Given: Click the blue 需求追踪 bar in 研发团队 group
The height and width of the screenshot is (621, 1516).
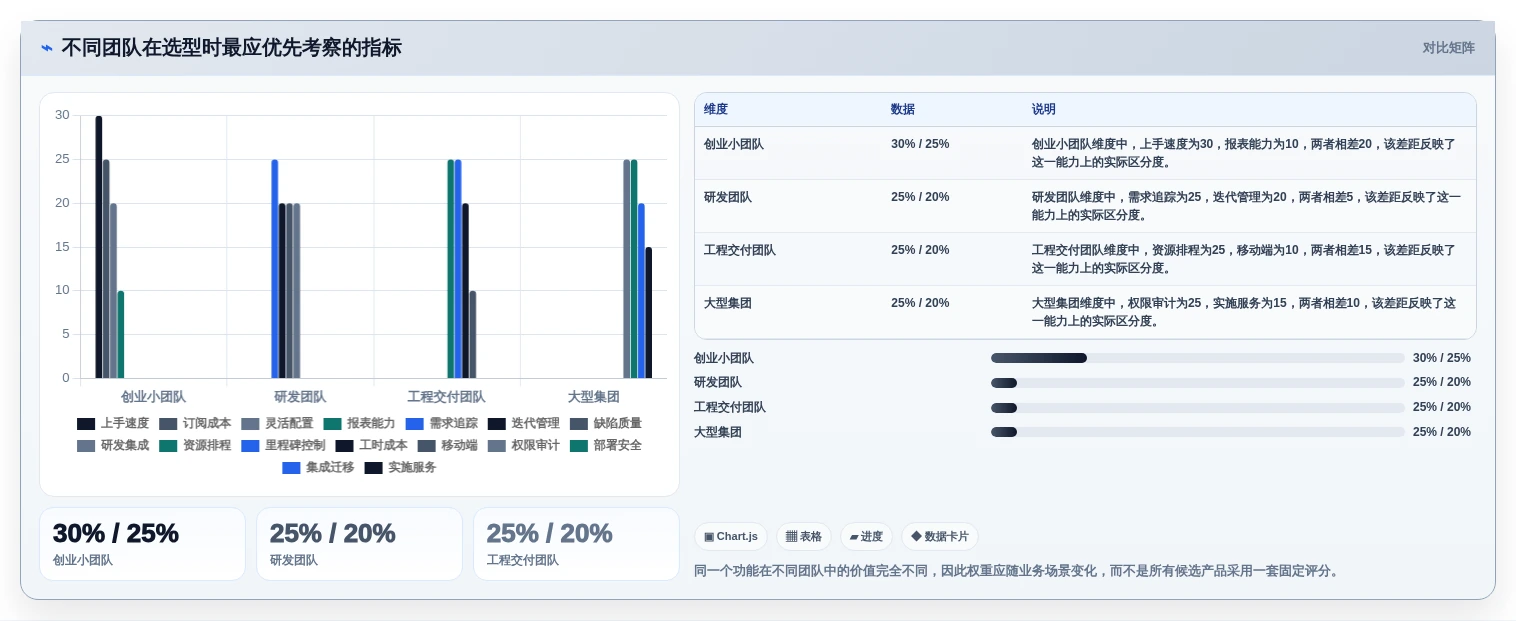Looking at the screenshot, I should tap(275, 269).
